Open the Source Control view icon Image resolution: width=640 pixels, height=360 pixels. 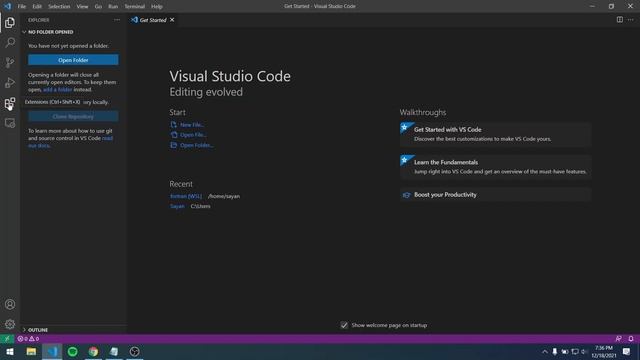(10, 62)
